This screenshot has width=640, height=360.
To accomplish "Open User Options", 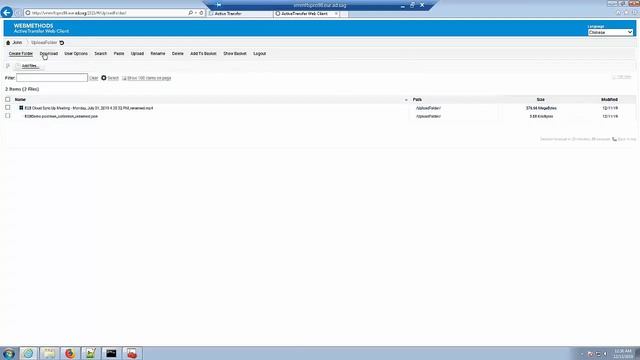I will tap(76, 53).
